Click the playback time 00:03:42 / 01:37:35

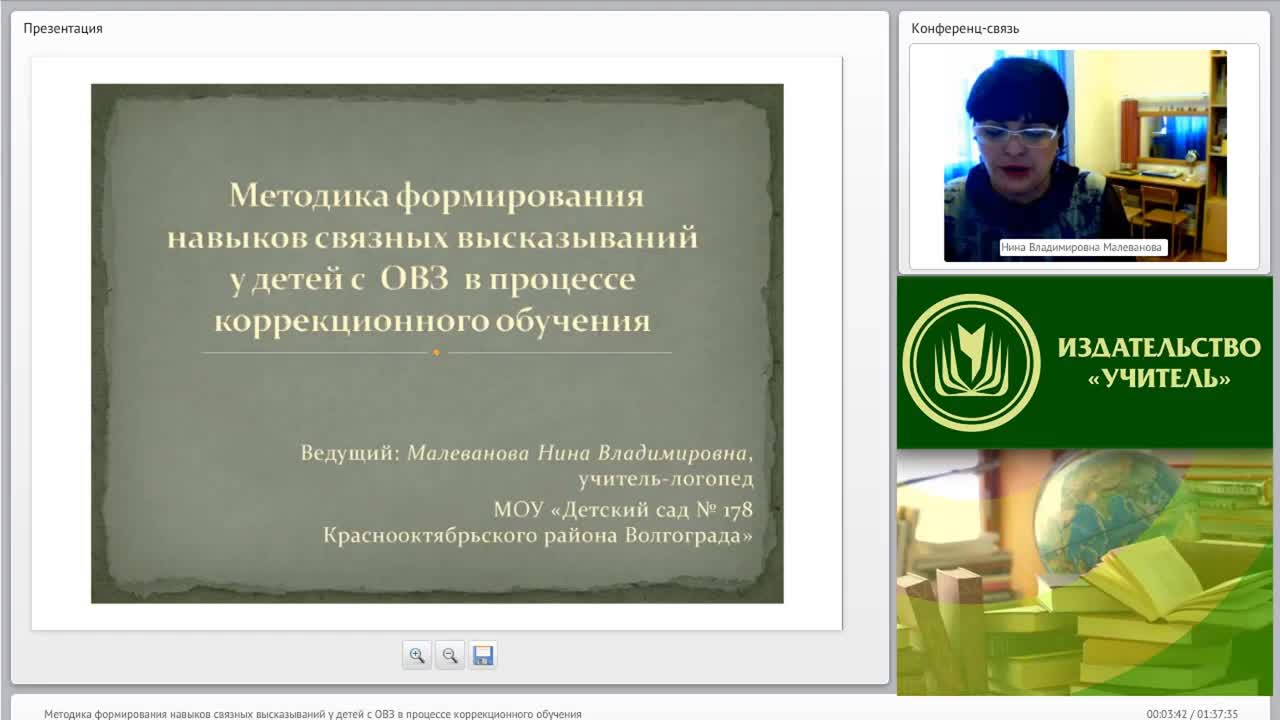click(1192, 714)
